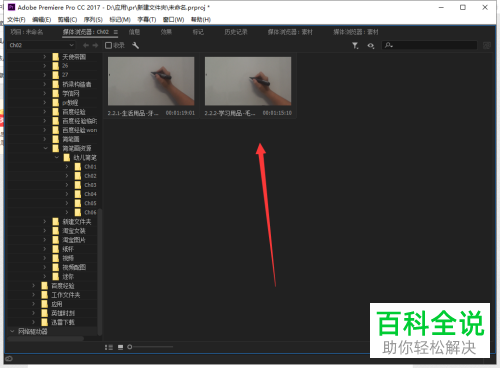Switch to the 效果 tab
Screen dimensions: 500x368
(166, 32)
